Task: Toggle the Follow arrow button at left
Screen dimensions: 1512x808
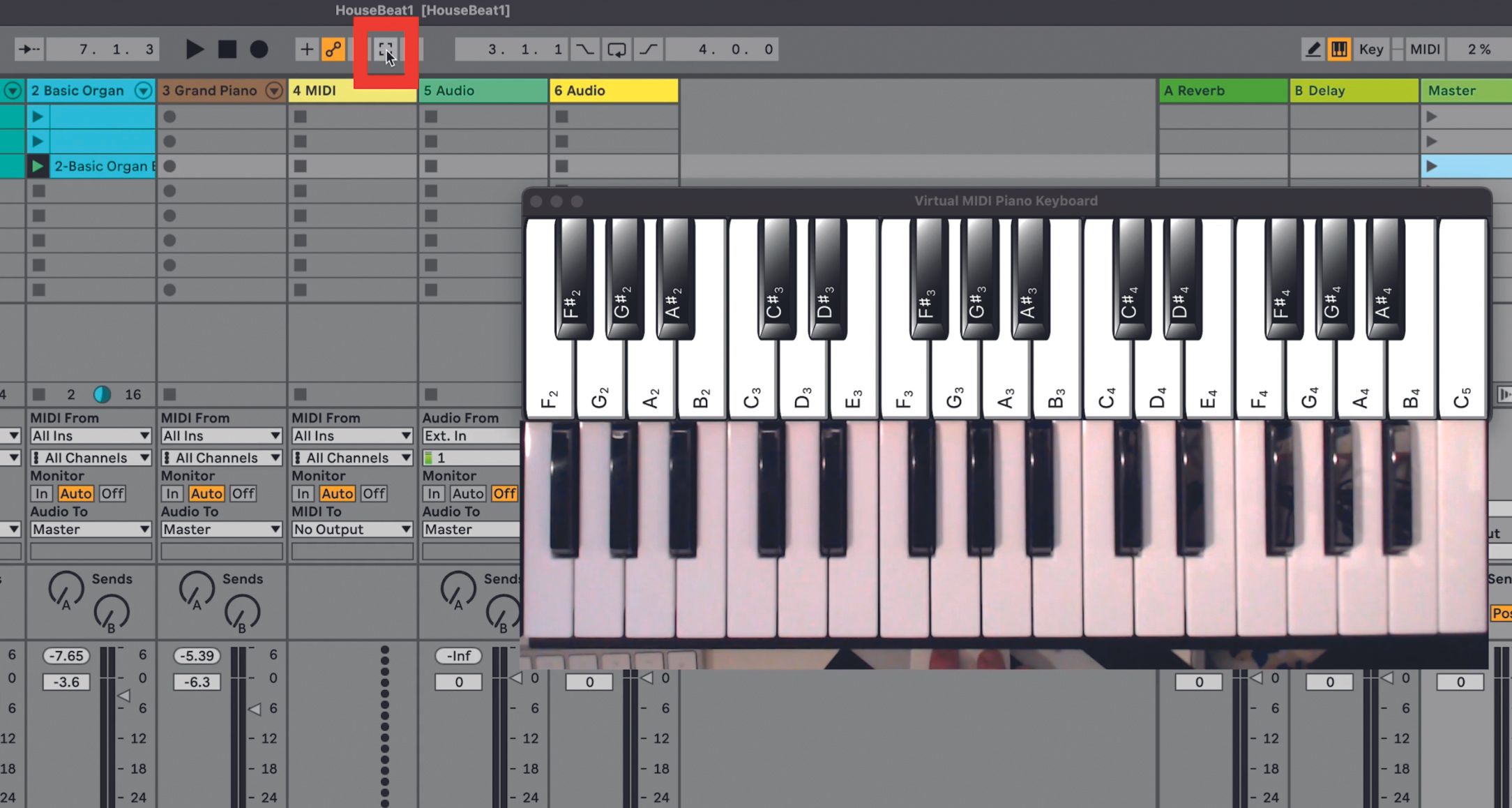Action: pyautogui.click(x=29, y=50)
